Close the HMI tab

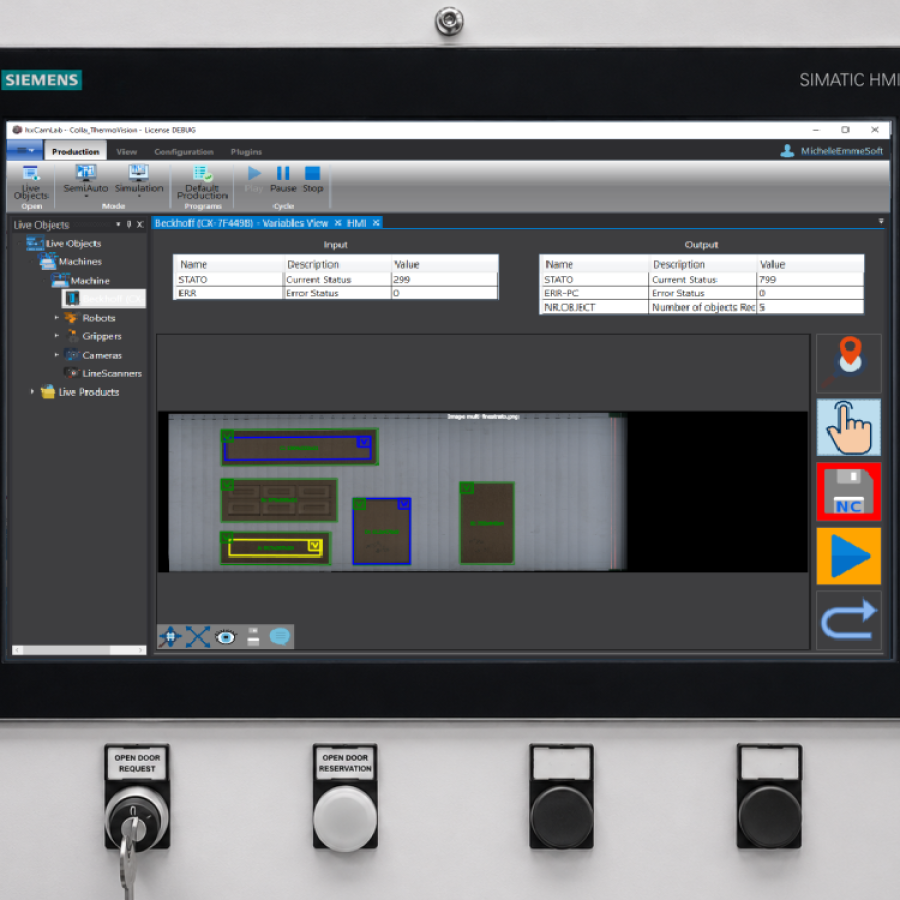click(376, 223)
